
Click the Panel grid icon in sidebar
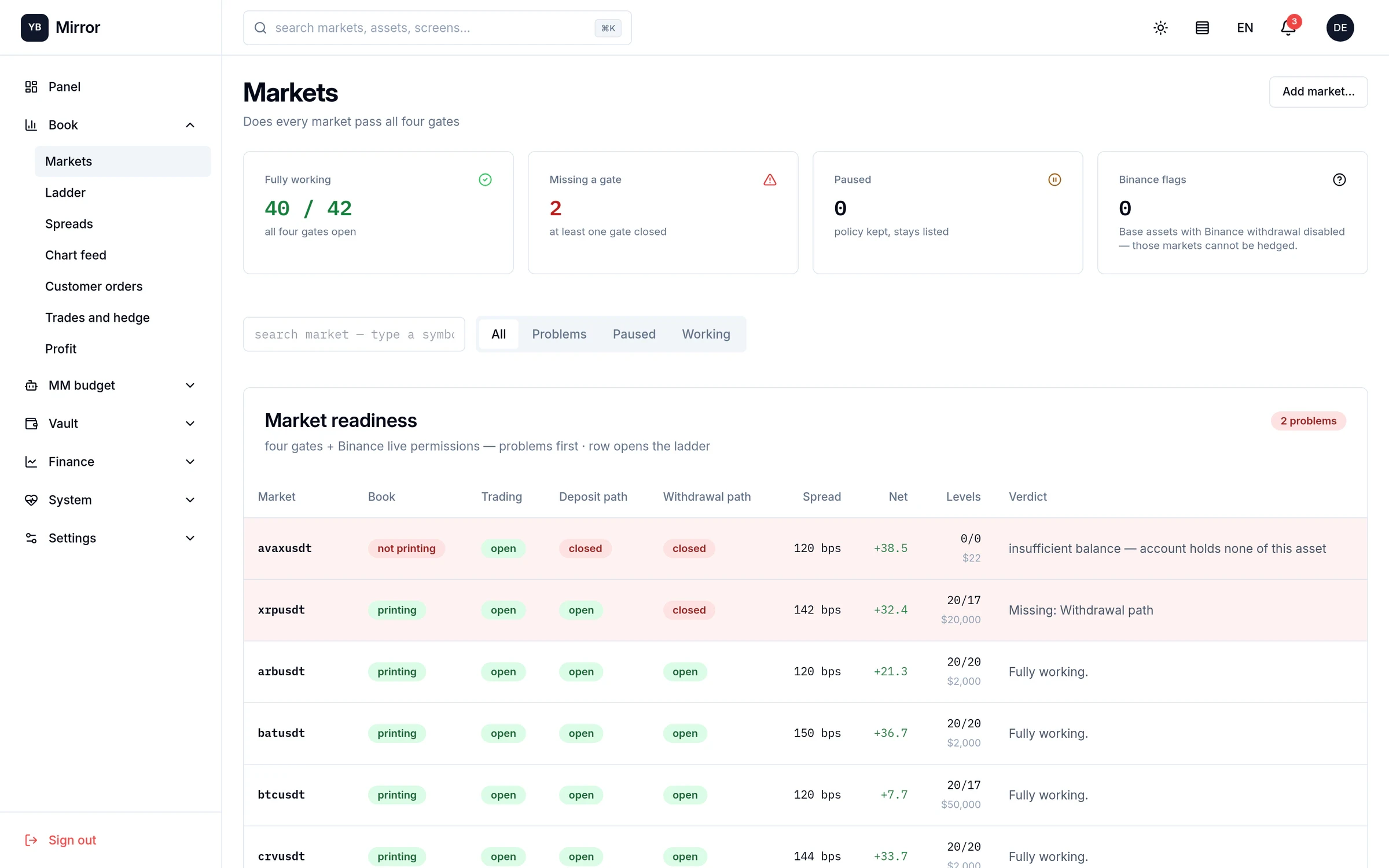click(x=31, y=87)
